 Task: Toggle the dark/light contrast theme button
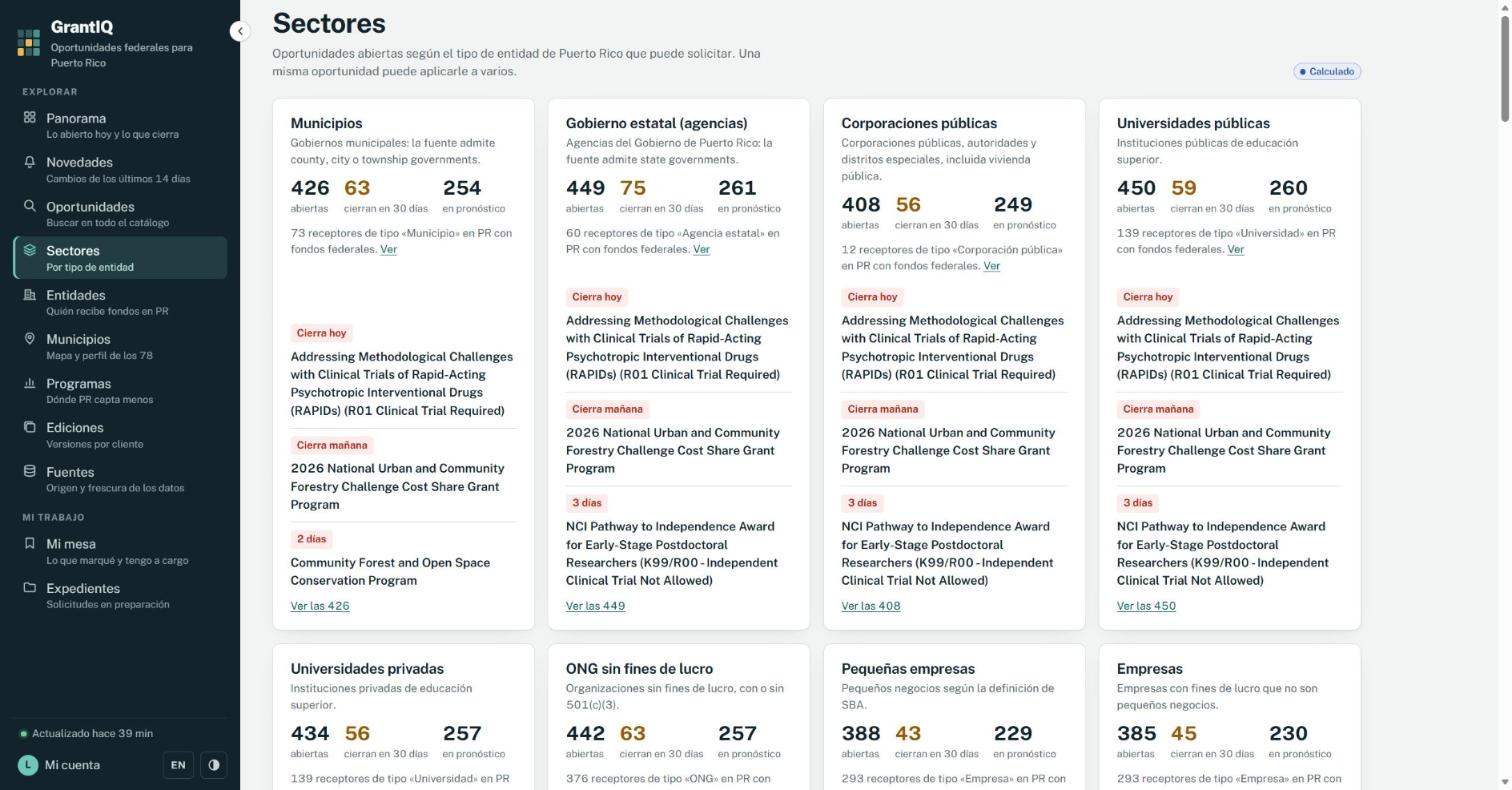pyautogui.click(x=214, y=765)
